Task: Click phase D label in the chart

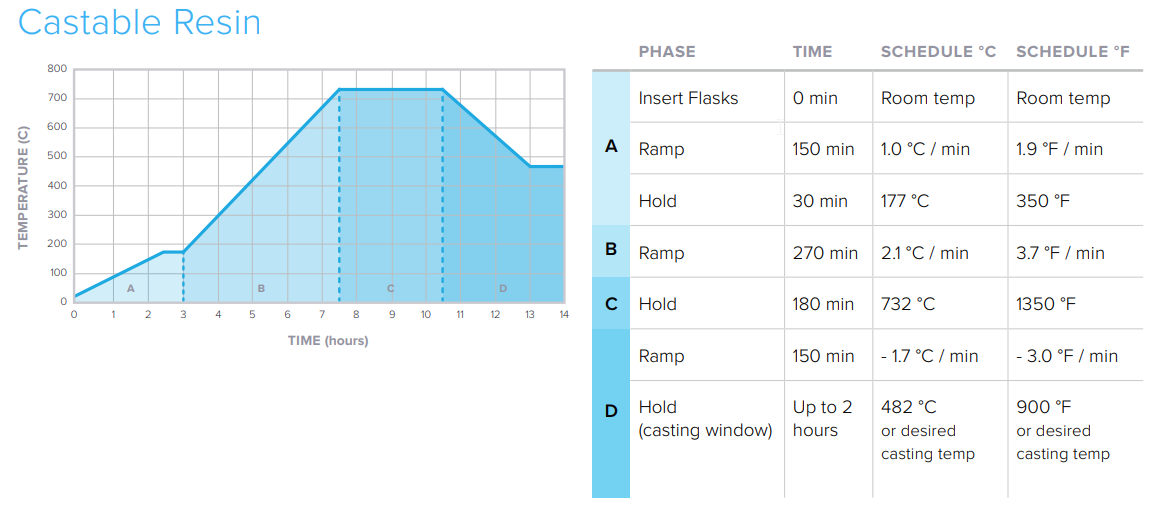Action: pos(503,289)
